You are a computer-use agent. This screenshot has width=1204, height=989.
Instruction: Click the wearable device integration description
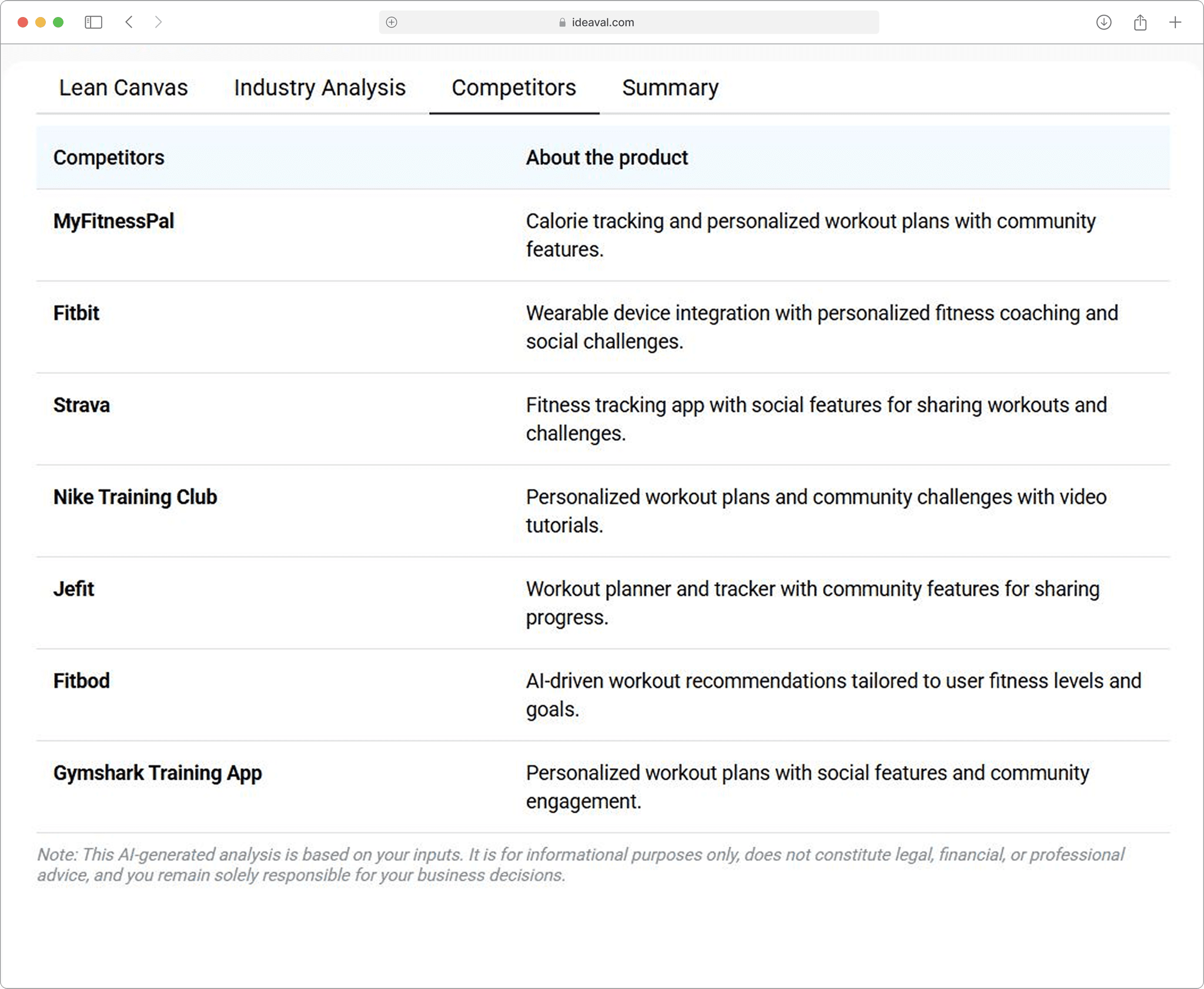pos(822,327)
